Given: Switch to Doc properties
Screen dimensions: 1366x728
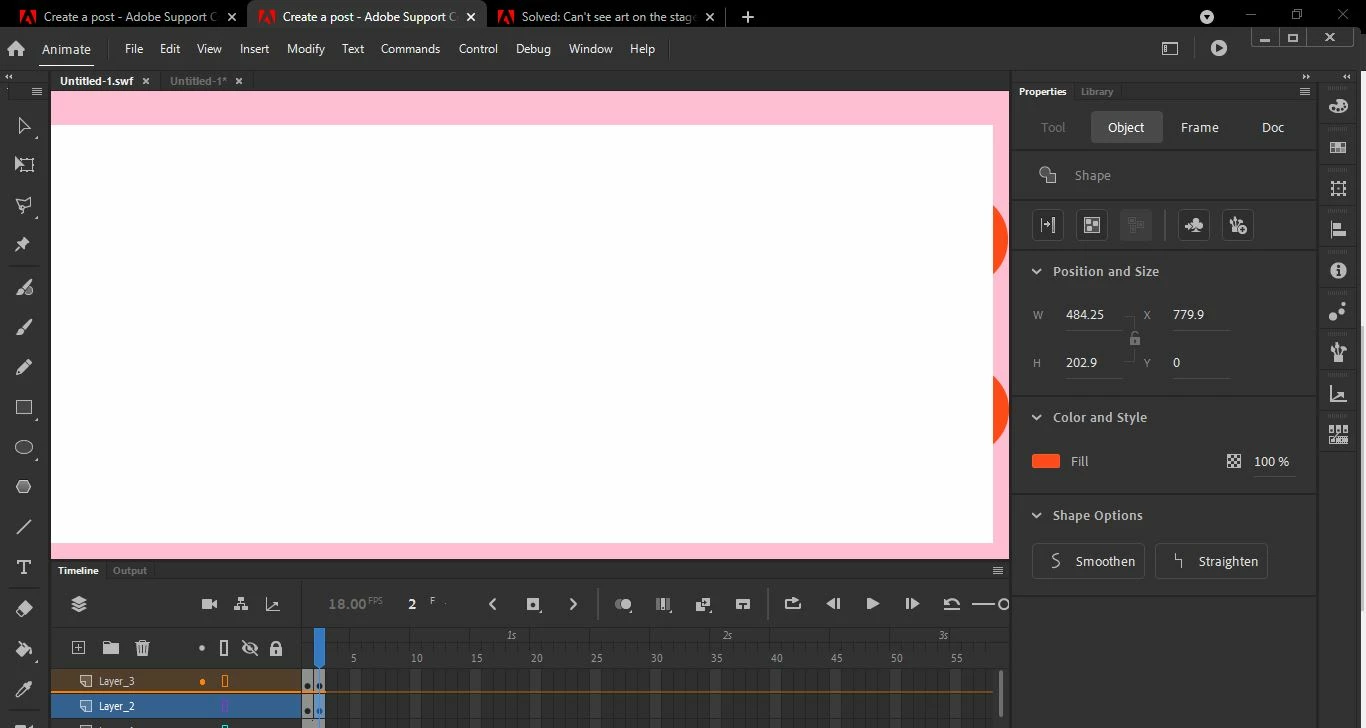Looking at the screenshot, I should tap(1273, 127).
